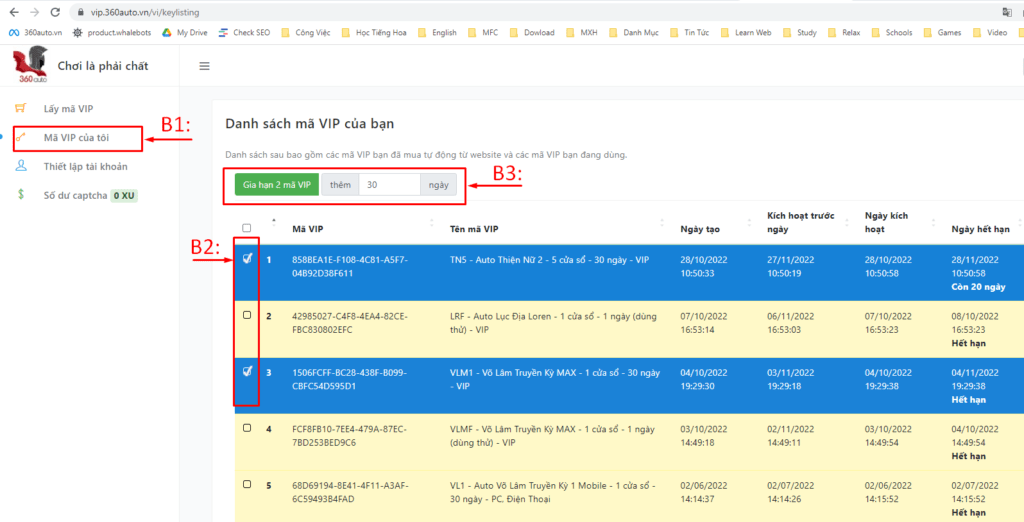Open the Check SEO bookmark
1024x522 pixels.
(246, 32)
